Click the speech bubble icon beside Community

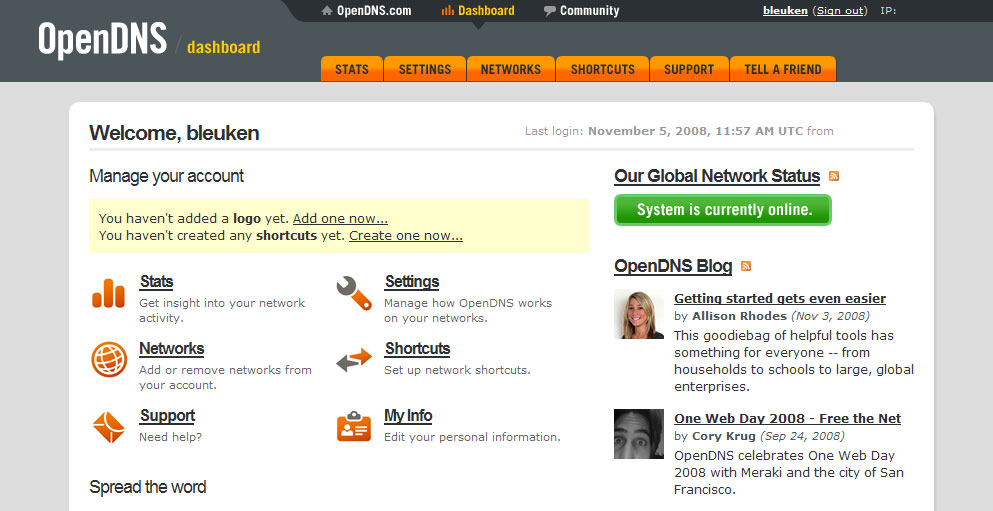pos(550,11)
